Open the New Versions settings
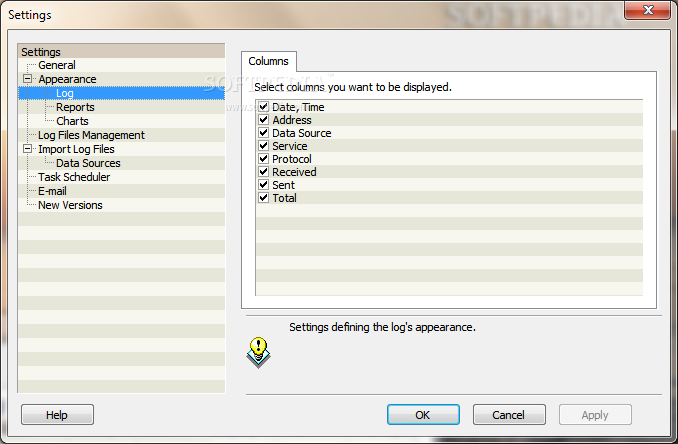678x444 pixels. [70, 205]
